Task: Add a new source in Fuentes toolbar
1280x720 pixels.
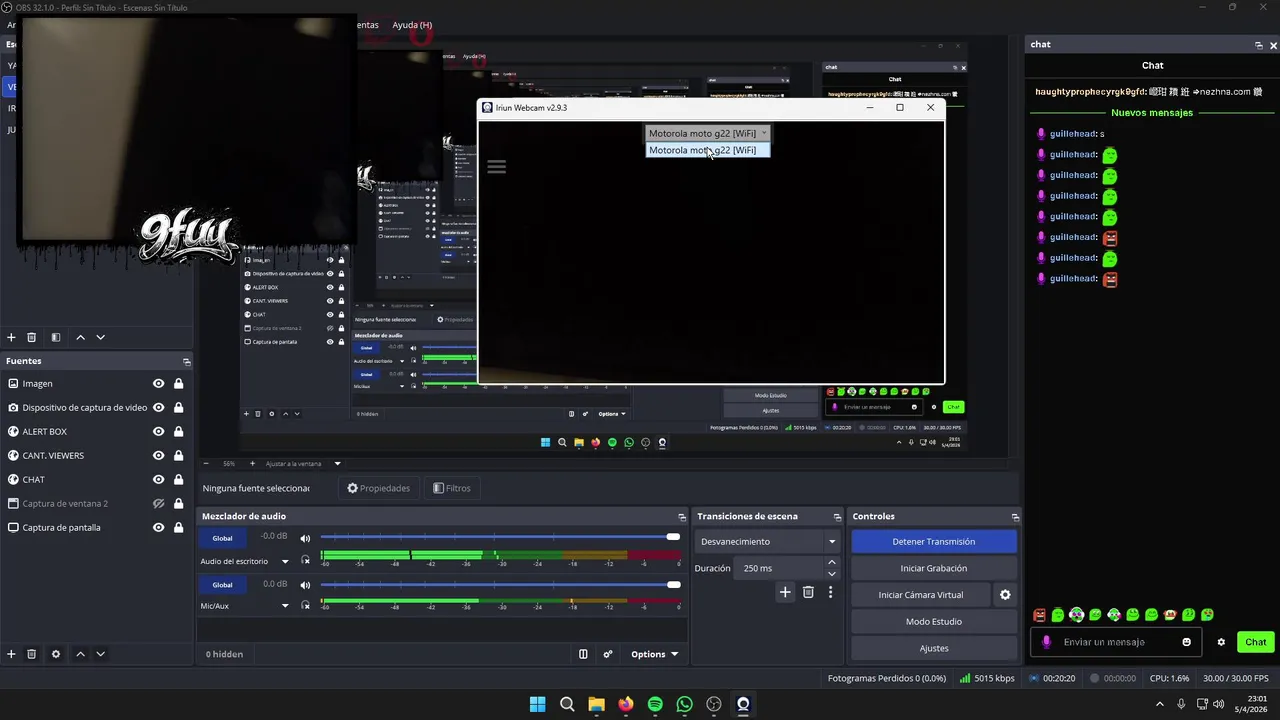Action: pos(11,654)
